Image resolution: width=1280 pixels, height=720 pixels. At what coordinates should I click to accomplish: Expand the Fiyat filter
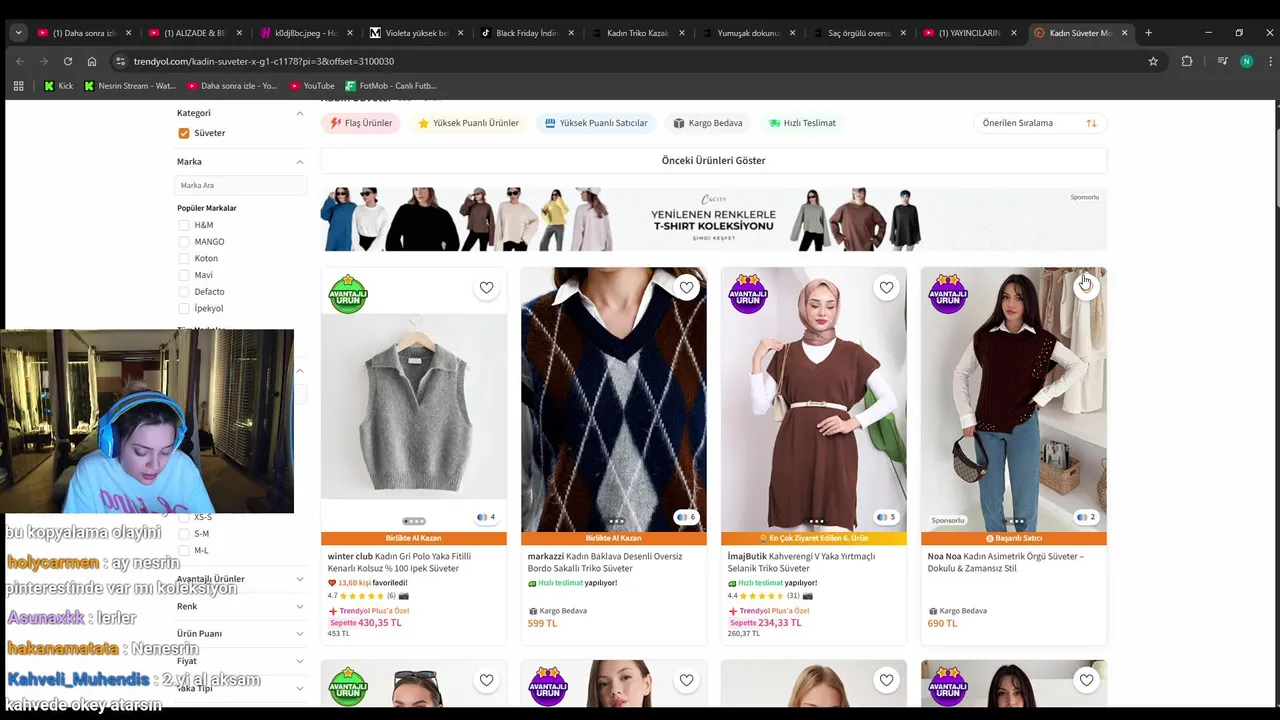pos(299,661)
